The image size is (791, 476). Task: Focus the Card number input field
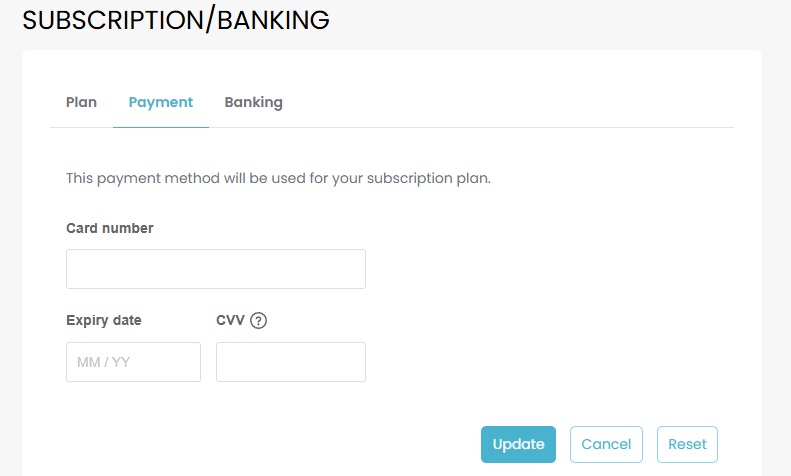[216, 269]
